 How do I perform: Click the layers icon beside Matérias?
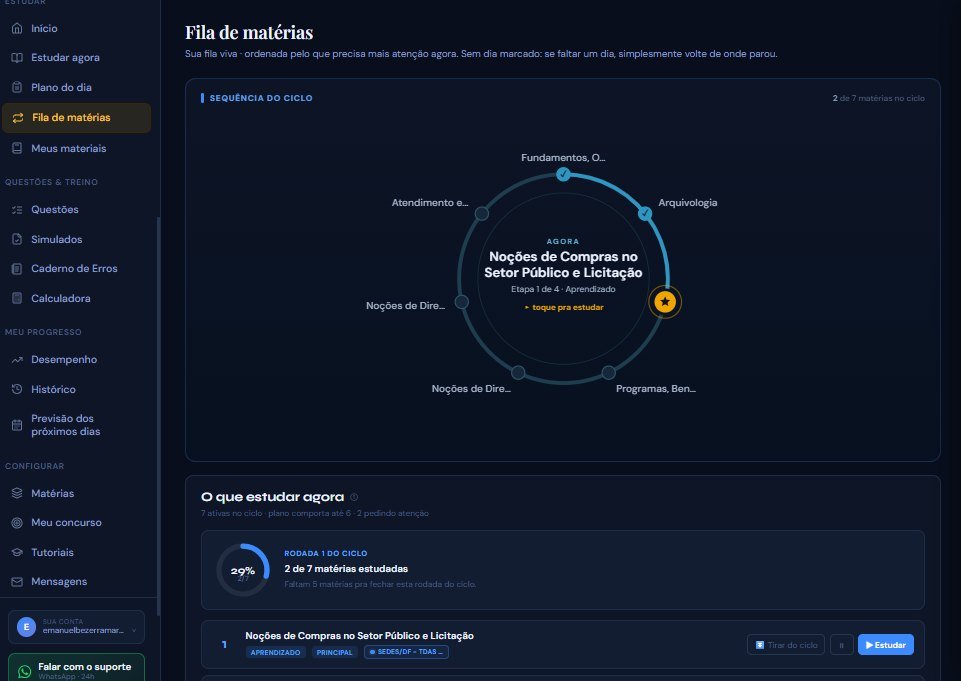17,493
